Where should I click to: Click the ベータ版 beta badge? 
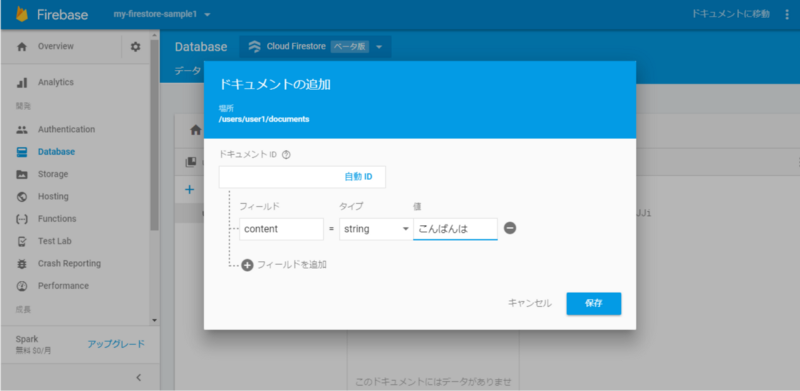point(349,46)
